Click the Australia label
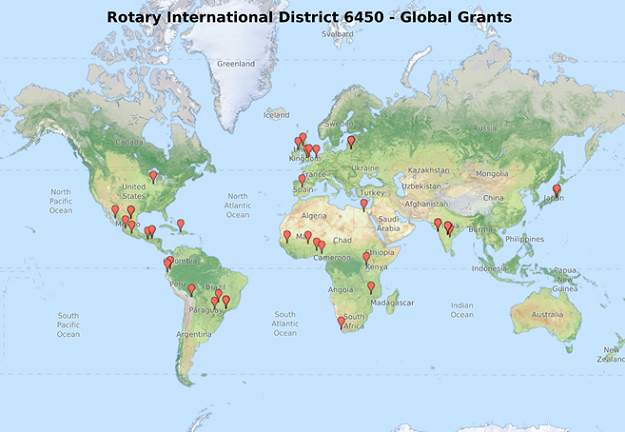 [547, 314]
